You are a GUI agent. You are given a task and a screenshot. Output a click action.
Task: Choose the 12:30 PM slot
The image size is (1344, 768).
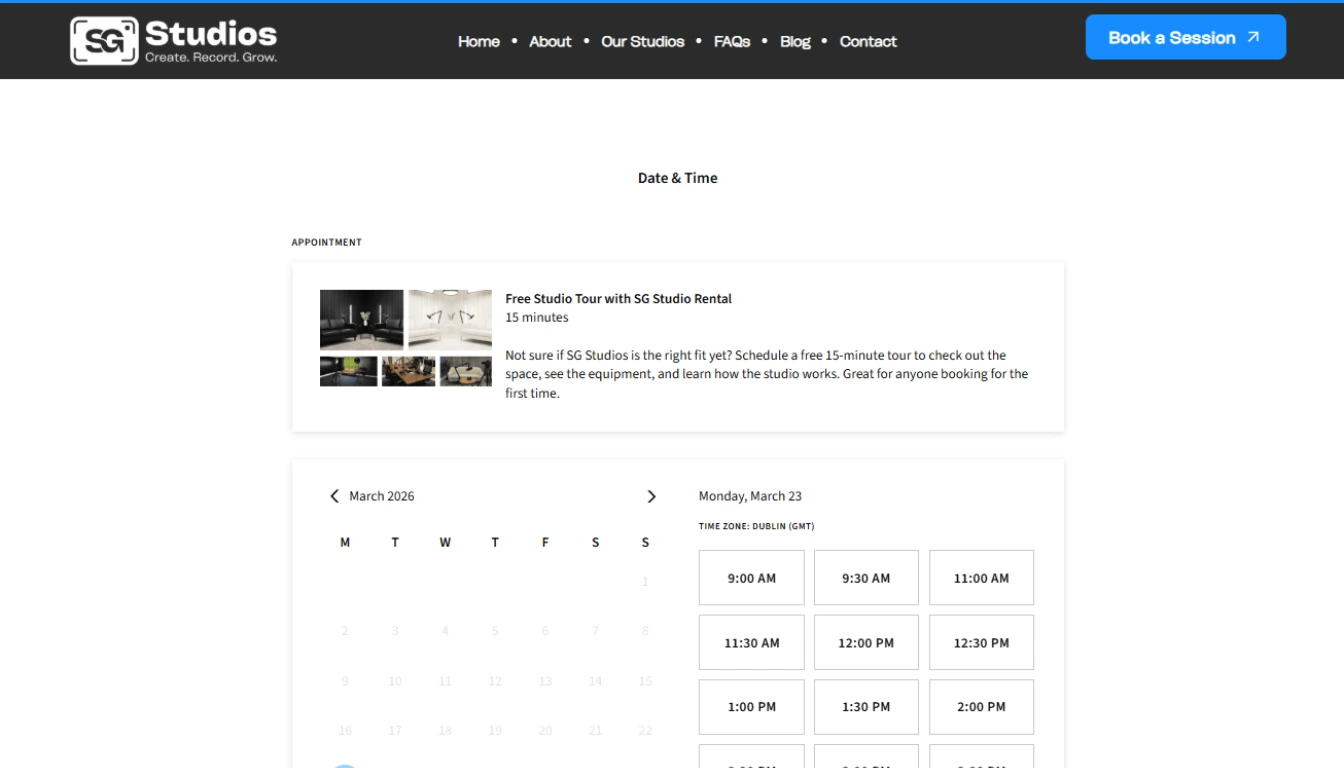tap(981, 642)
